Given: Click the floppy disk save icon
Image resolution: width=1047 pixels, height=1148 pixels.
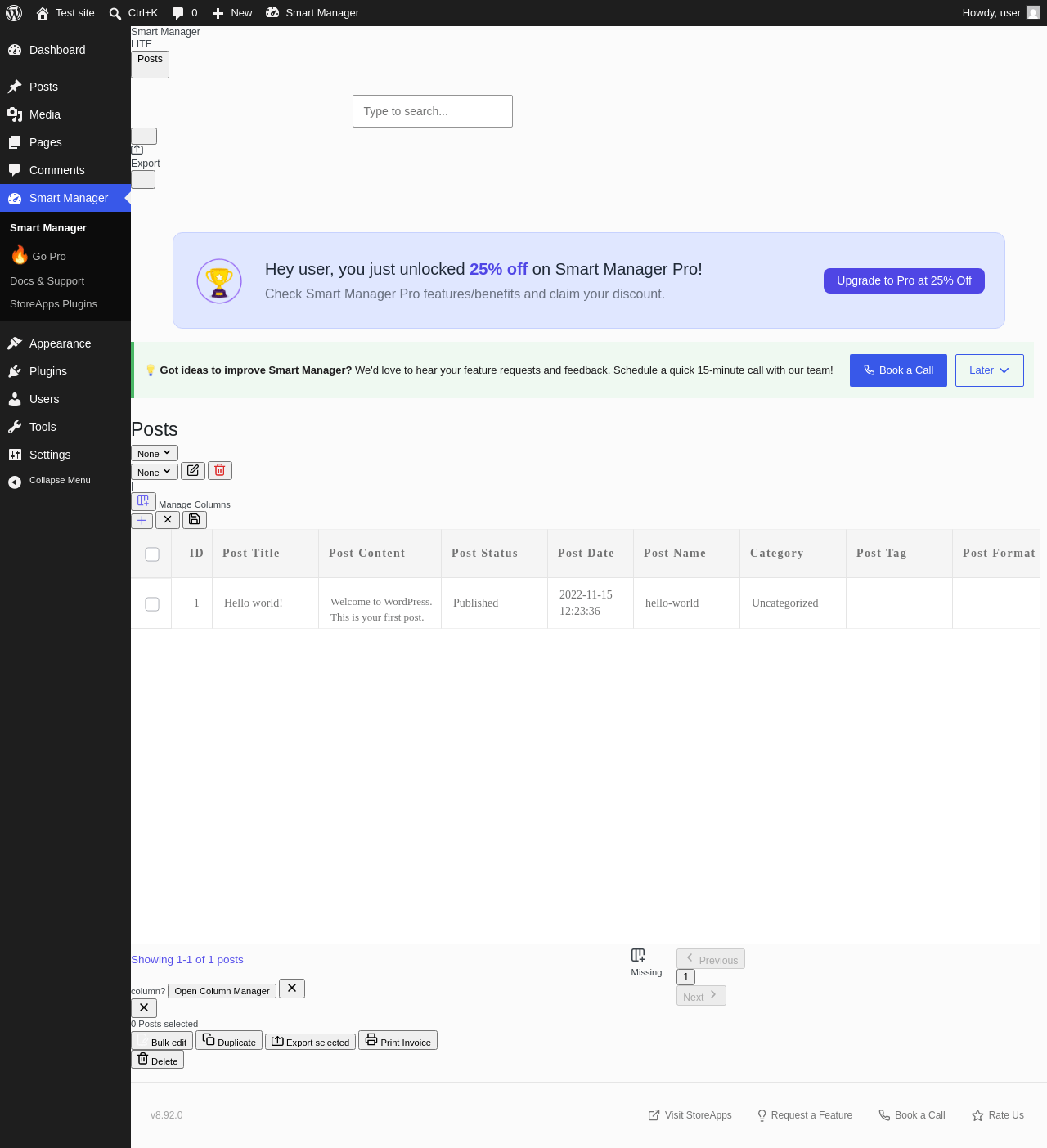Looking at the screenshot, I should point(195,519).
